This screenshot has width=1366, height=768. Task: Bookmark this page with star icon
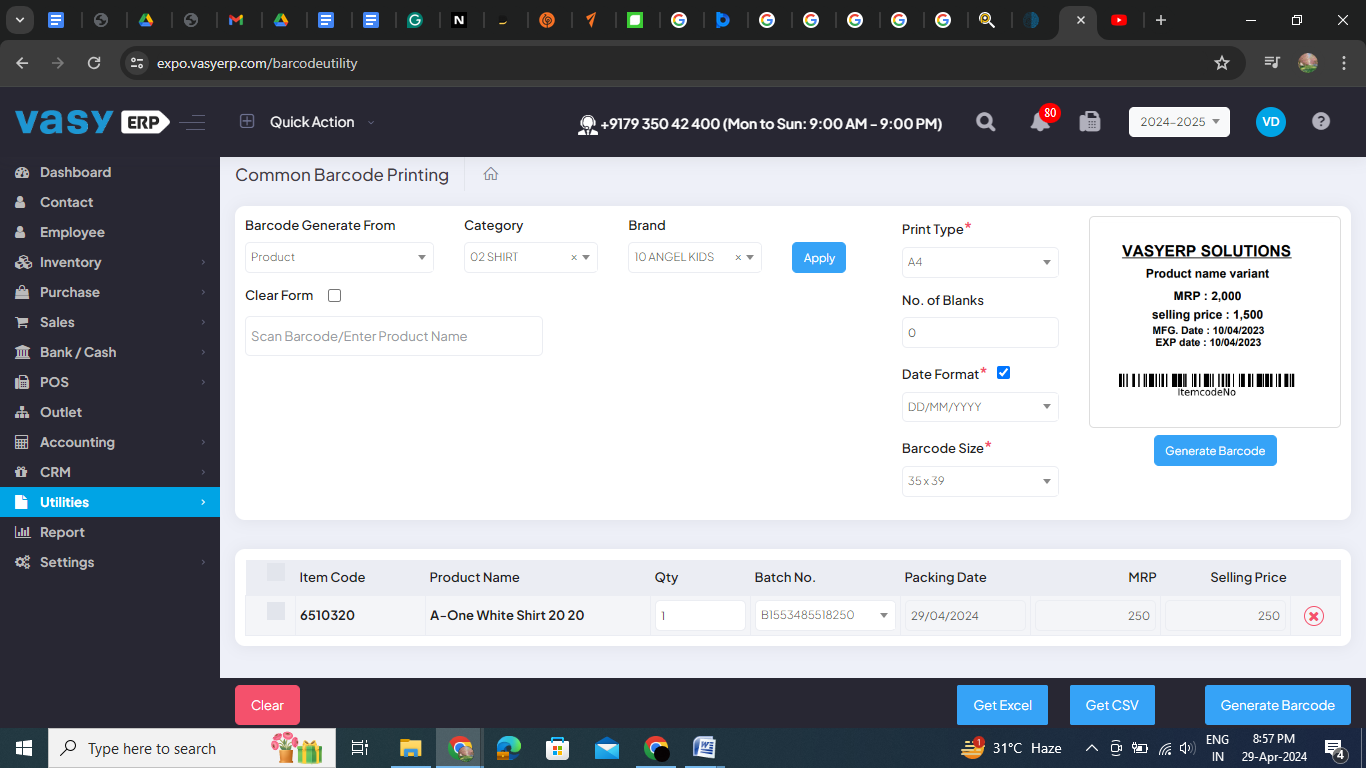coord(1221,63)
